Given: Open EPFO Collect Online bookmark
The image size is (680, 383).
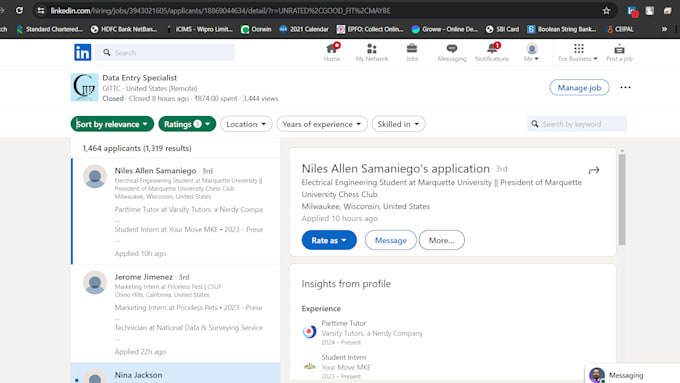Looking at the screenshot, I should 370,29.
